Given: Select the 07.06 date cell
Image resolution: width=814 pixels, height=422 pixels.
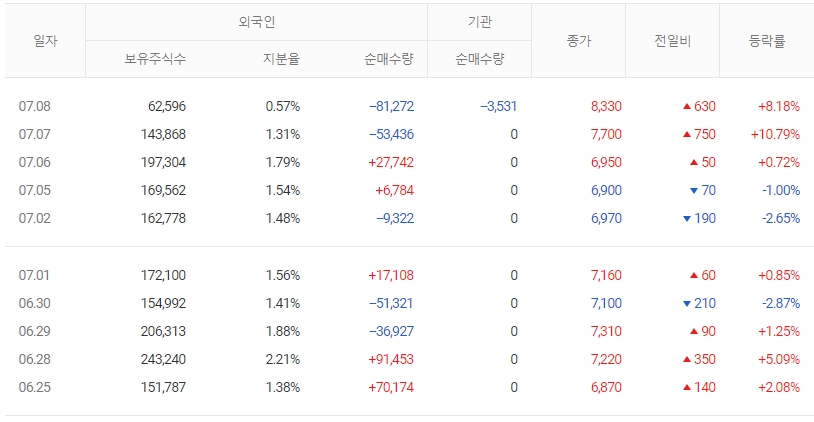Looking at the screenshot, I should coord(35,162).
